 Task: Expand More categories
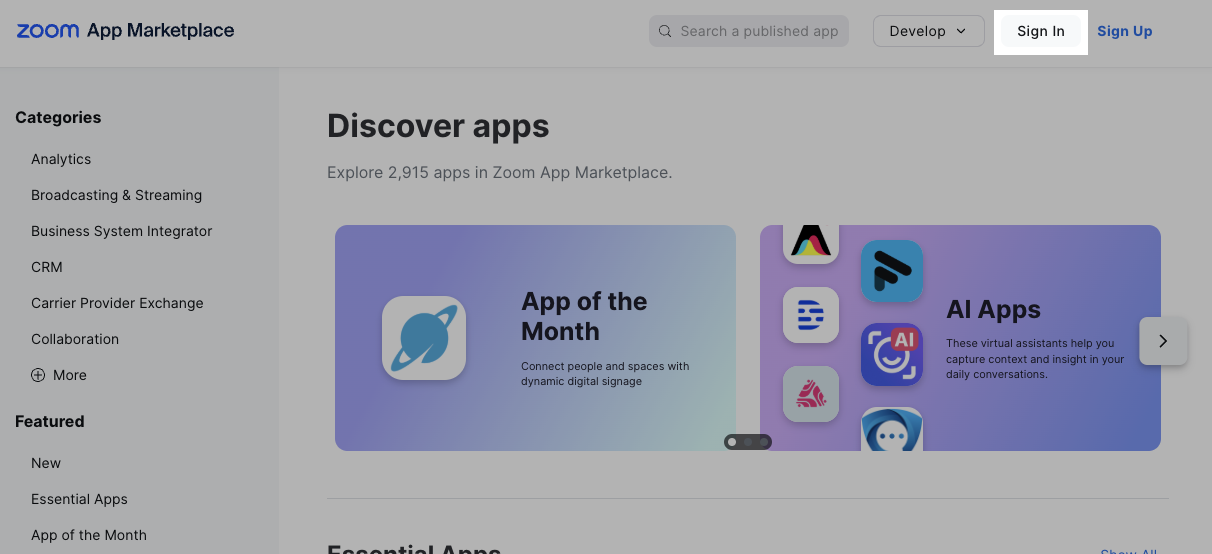[x=59, y=375]
